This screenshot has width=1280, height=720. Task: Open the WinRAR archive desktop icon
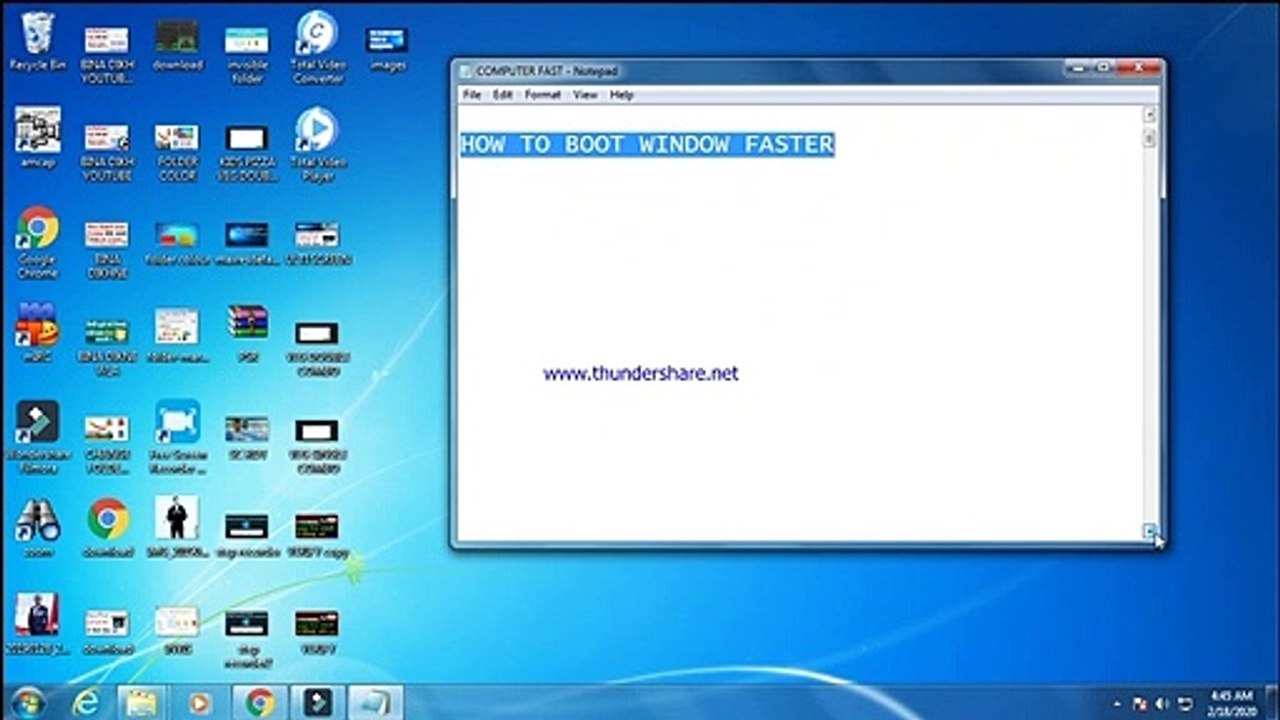[x=247, y=332]
